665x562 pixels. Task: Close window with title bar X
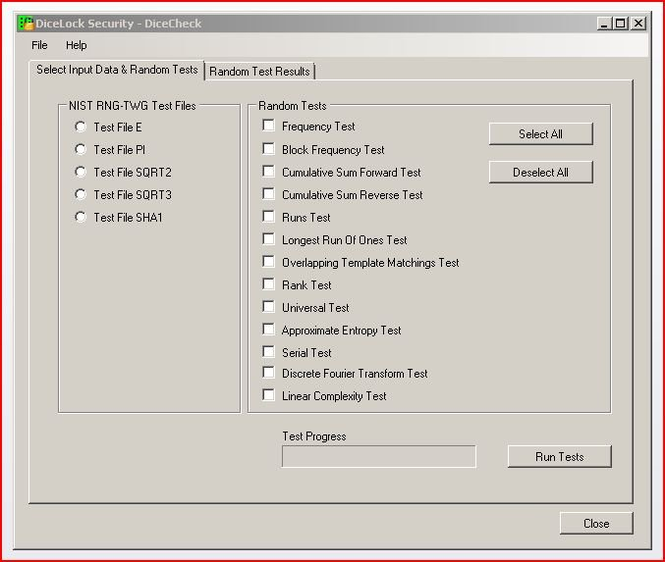tap(638, 23)
